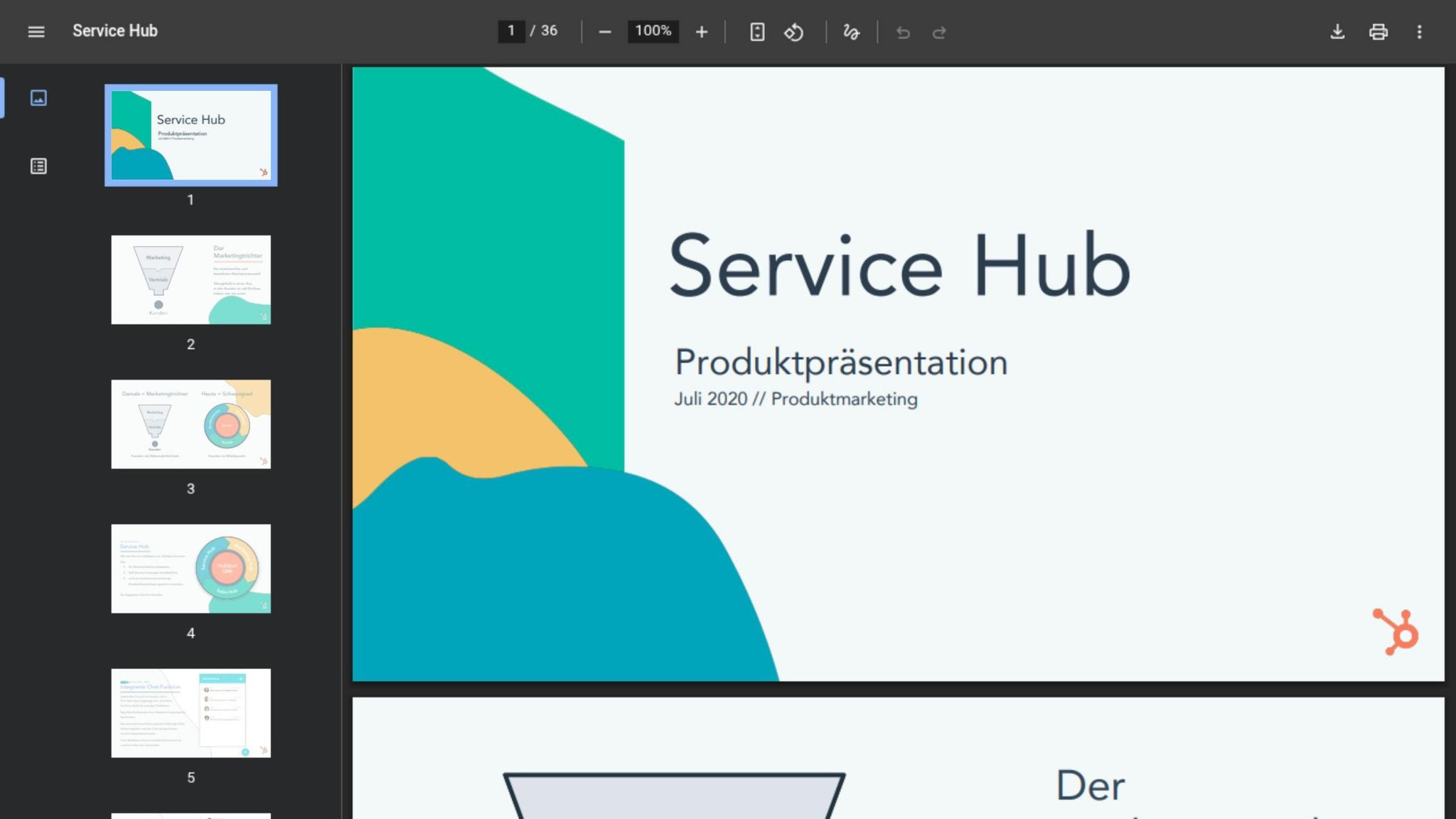The height and width of the screenshot is (819, 1456).
Task: Open the marketing funnel slide 2
Action: coord(191,279)
